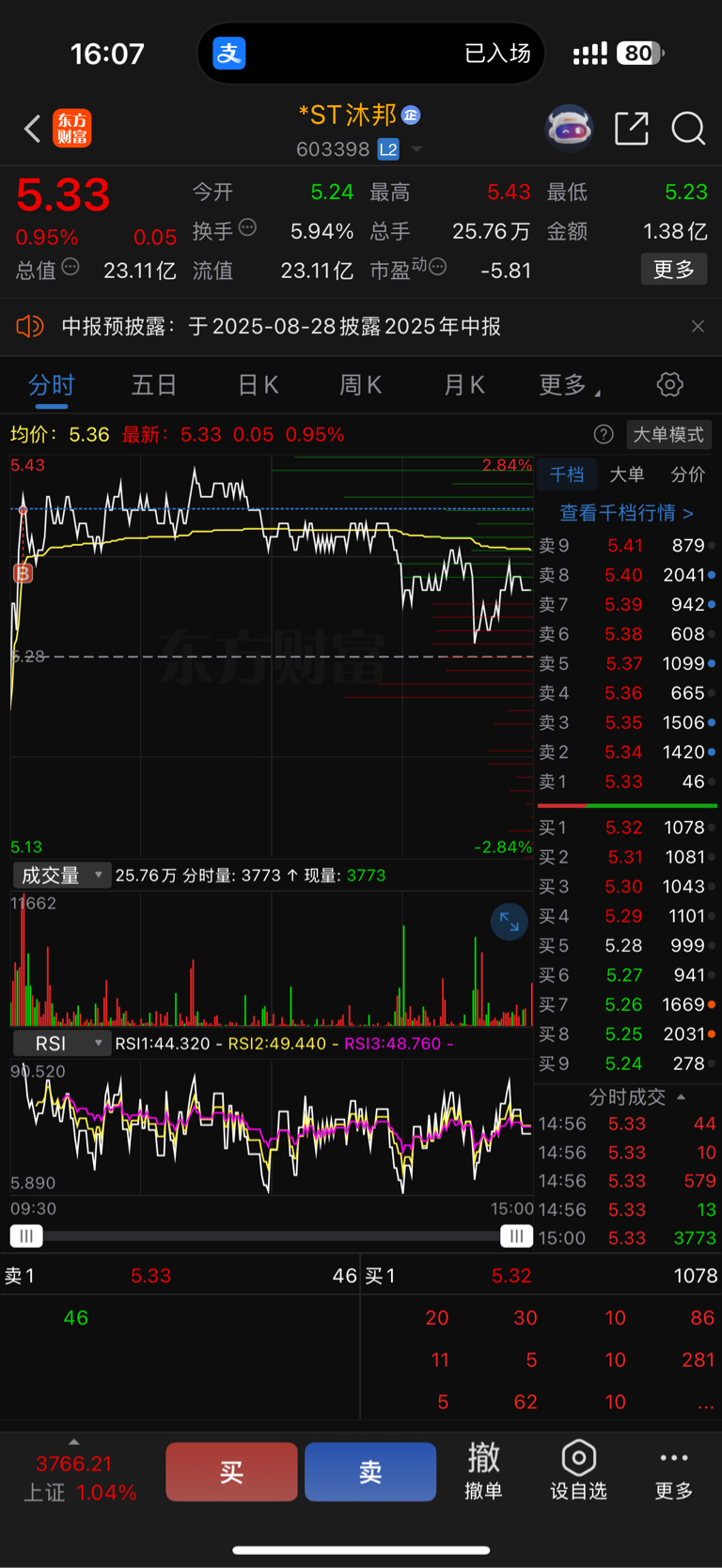Image resolution: width=722 pixels, height=1568 pixels.
Task: Tap 买9 row at 5.24
Action: [627, 1063]
